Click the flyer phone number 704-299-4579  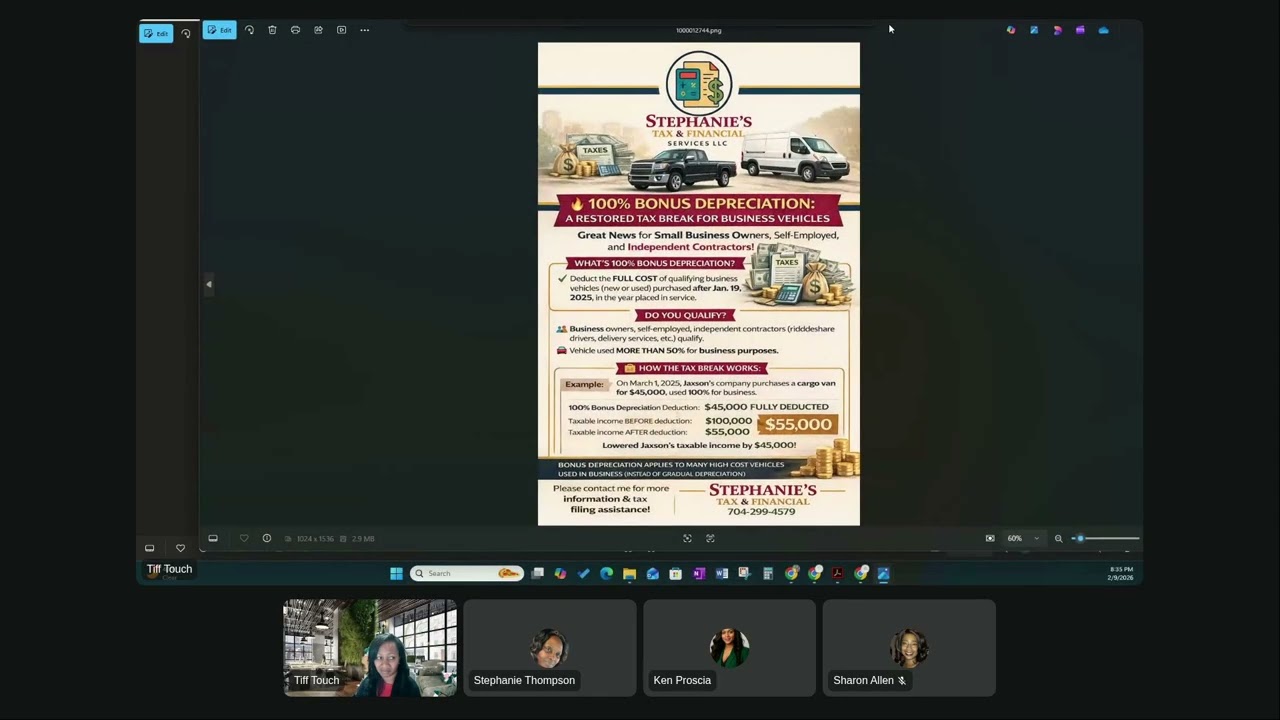pyautogui.click(x=761, y=512)
